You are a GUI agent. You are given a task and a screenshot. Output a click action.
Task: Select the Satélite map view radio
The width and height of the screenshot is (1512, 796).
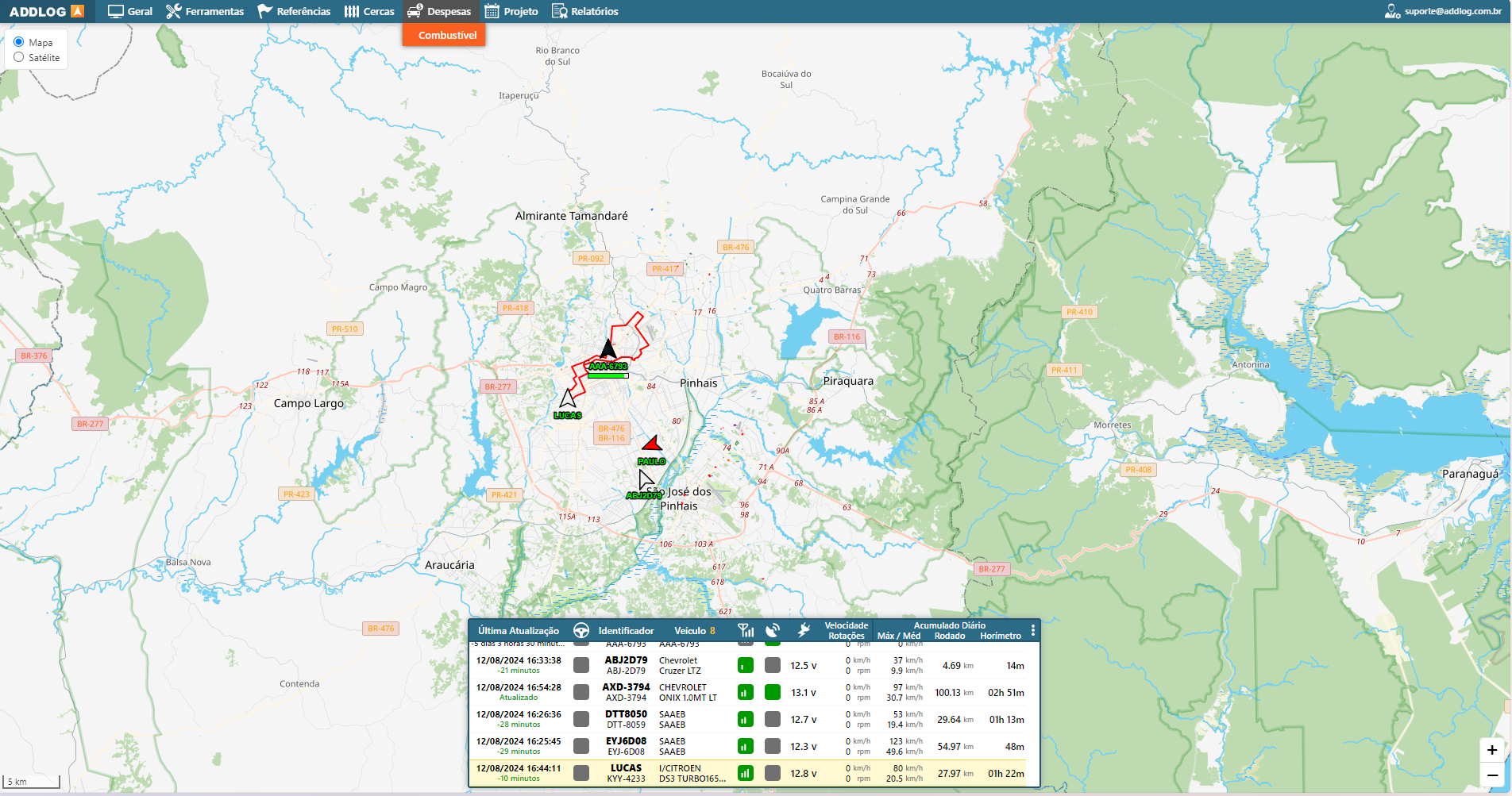[19, 57]
